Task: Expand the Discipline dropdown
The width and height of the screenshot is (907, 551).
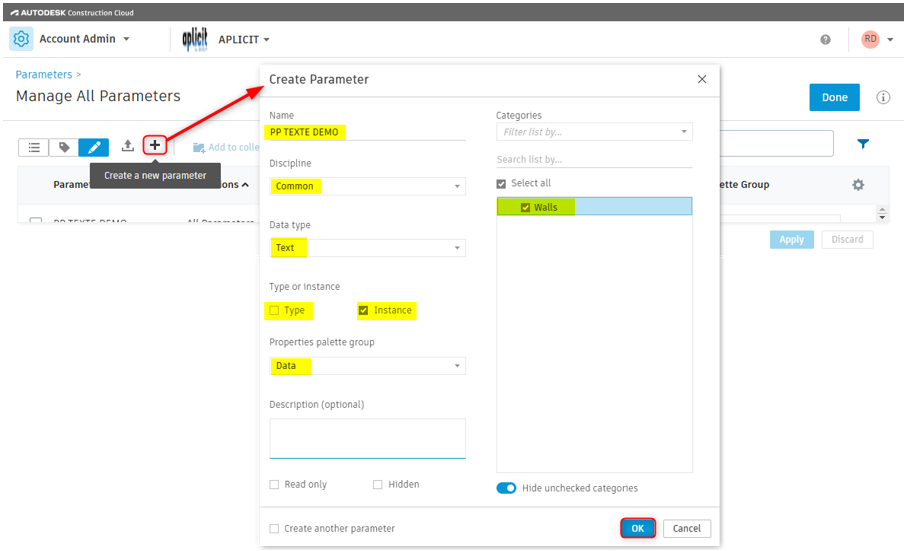Action: 367,186
